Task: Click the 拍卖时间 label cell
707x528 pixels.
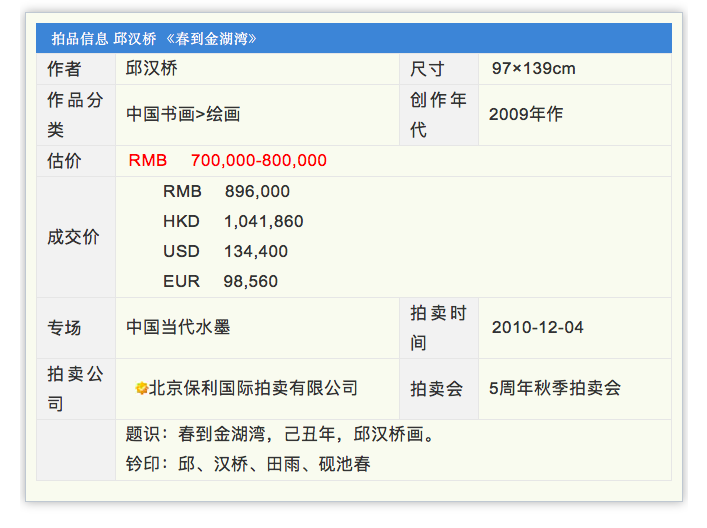Action: pyautogui.click(x=439, y=328)
